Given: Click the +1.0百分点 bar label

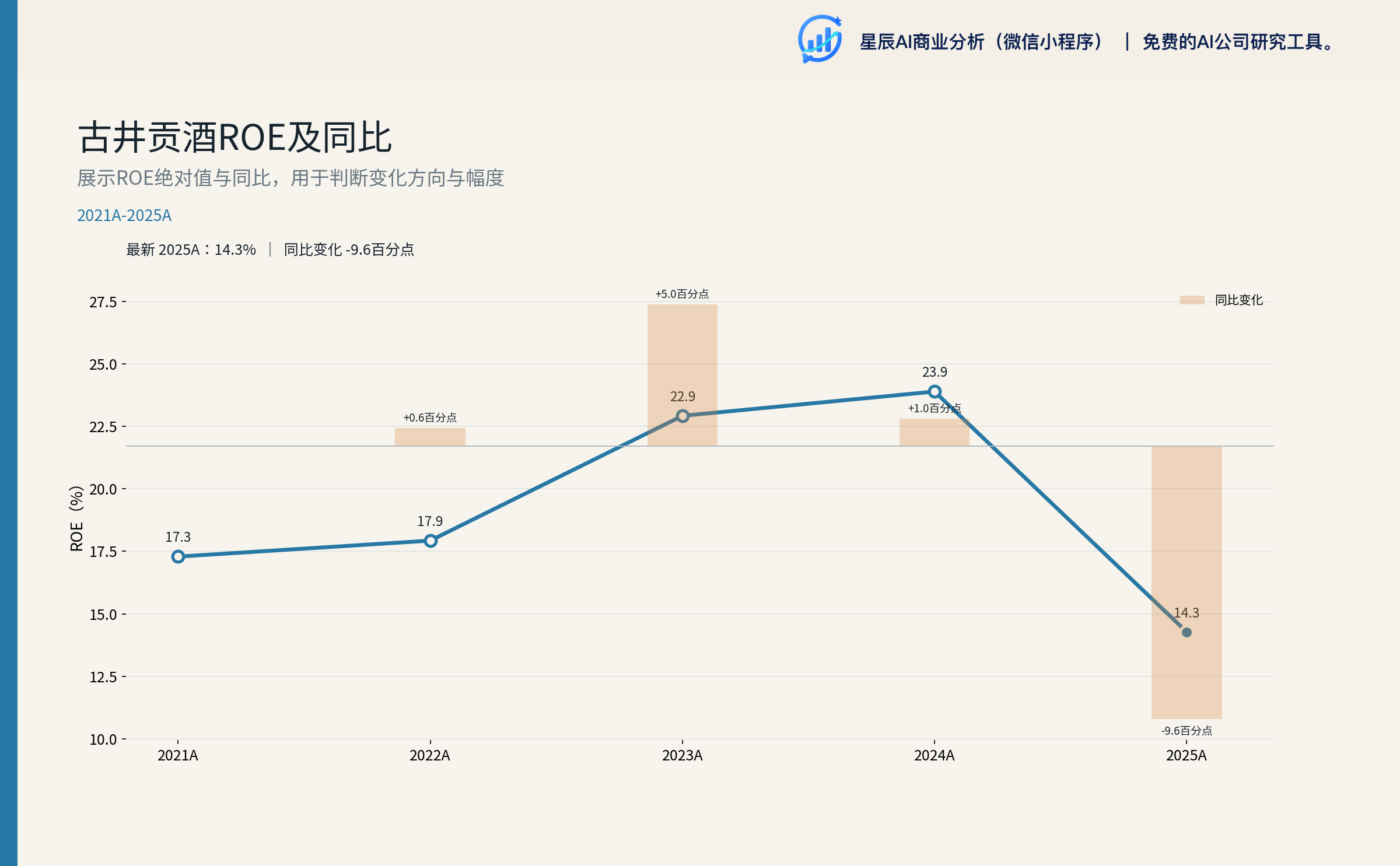Looking at the screenshot, I should click(935, 408).
